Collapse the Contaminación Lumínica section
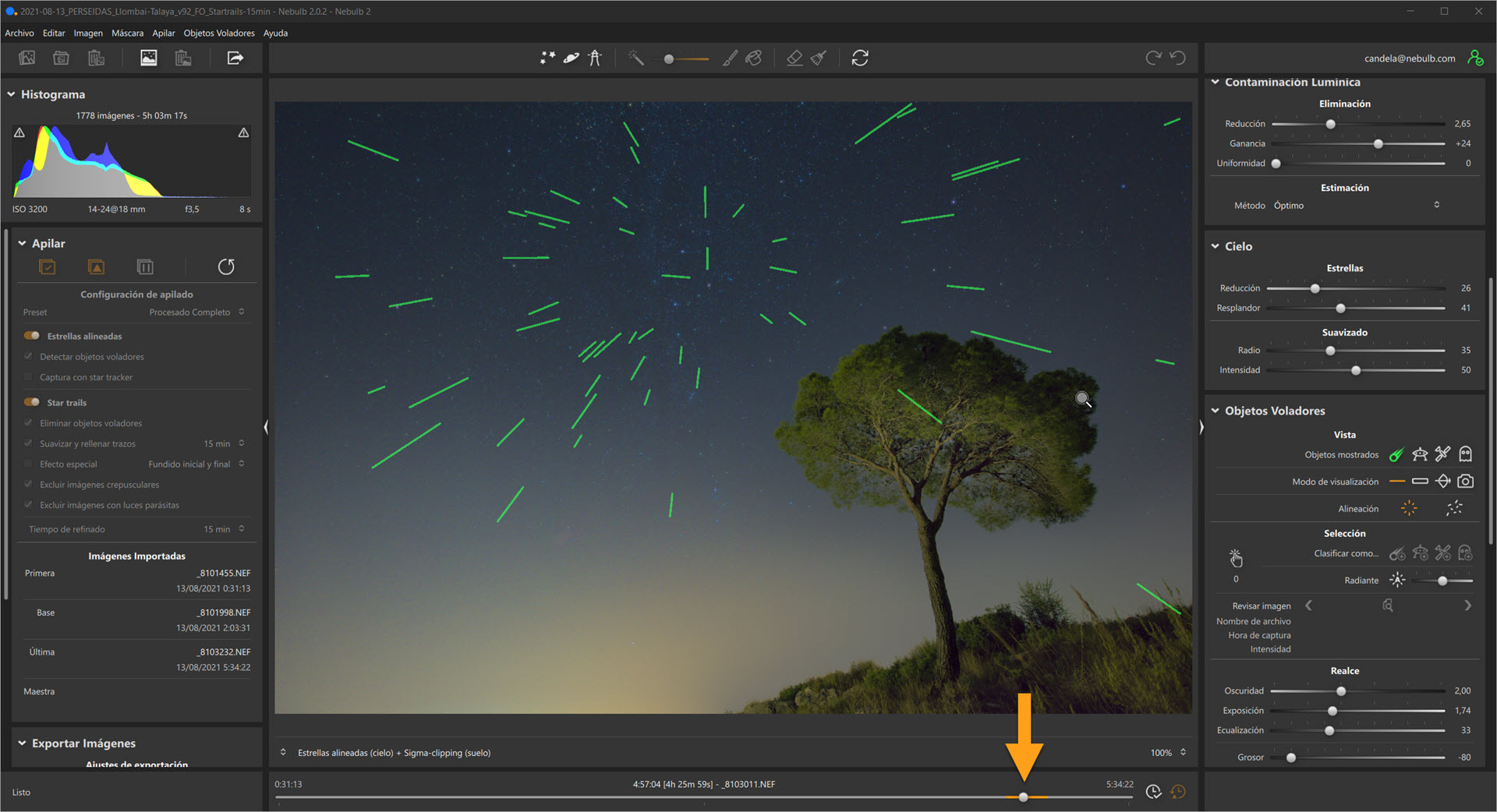1497x812 pixels. tap(1215, 82)
